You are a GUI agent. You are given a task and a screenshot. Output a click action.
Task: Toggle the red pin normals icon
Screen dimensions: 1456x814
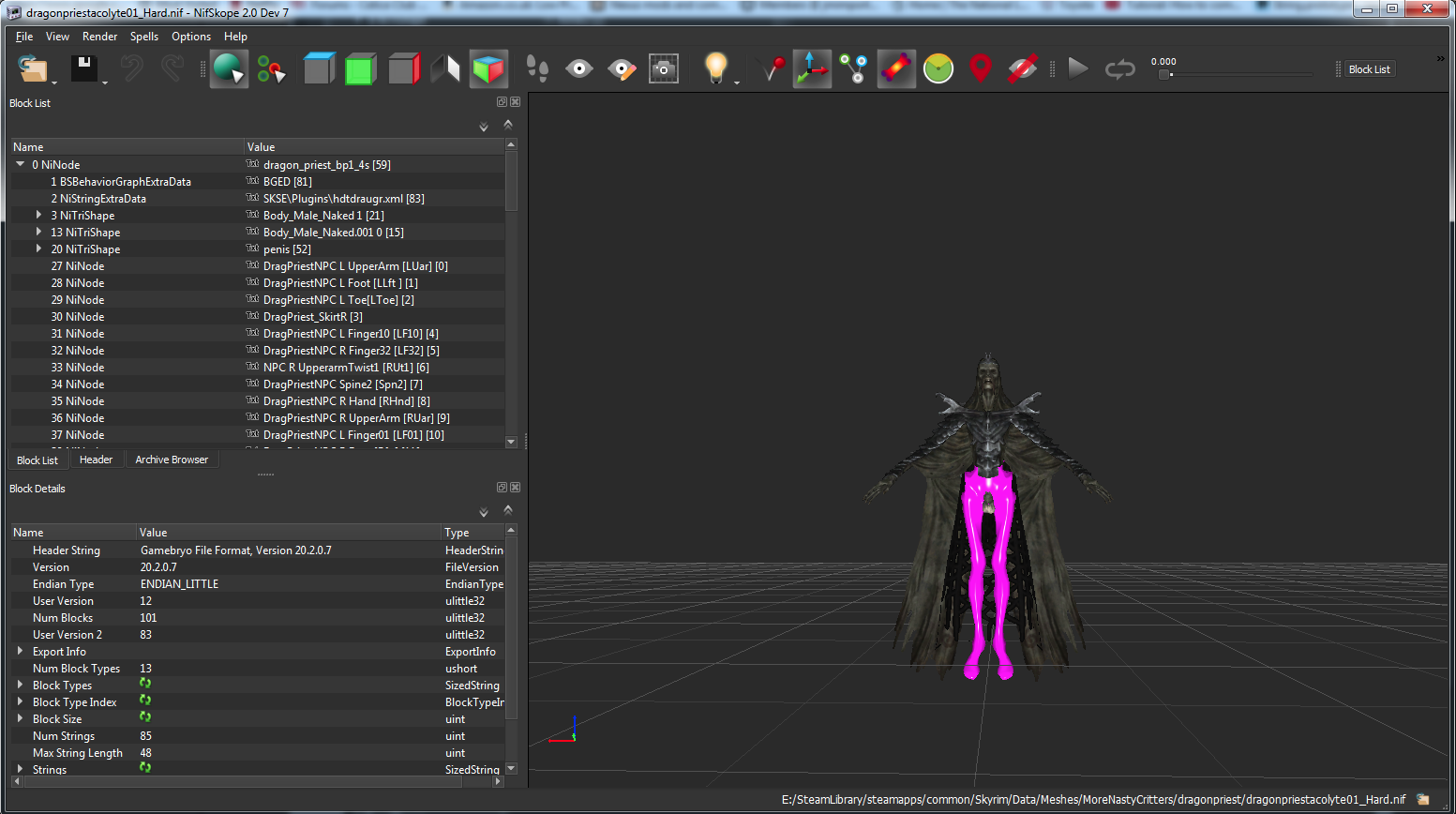click(x=773, y=68)
